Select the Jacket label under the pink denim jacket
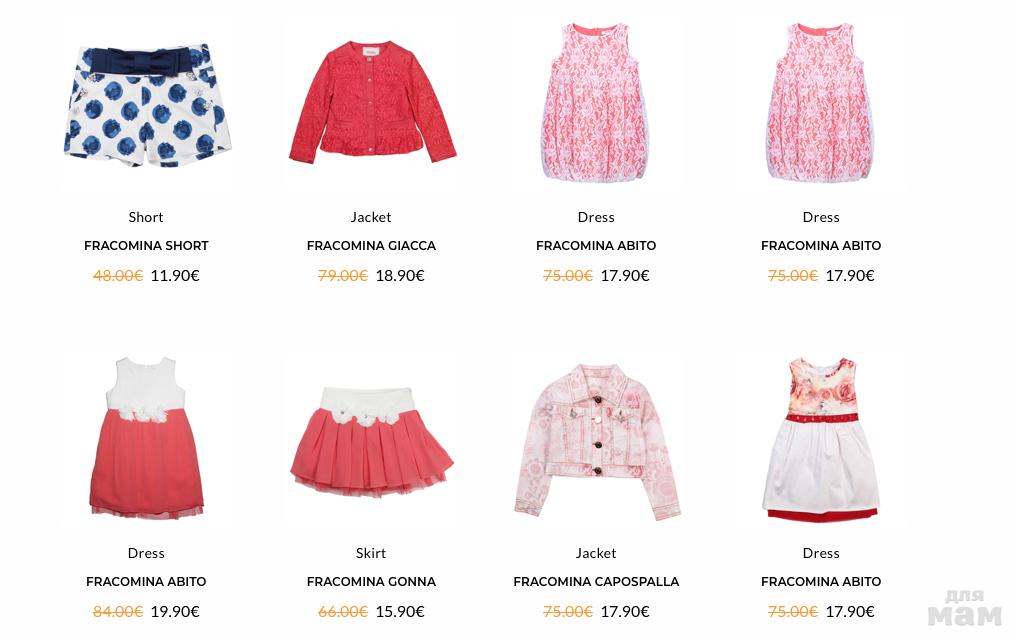The image size is (1018, 641). point(596,553)
